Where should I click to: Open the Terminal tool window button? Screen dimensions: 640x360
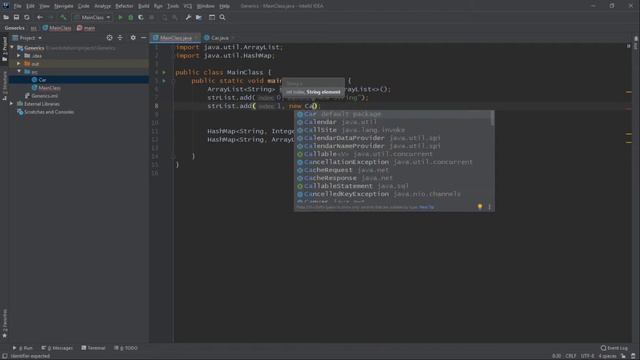pos(93,348)
